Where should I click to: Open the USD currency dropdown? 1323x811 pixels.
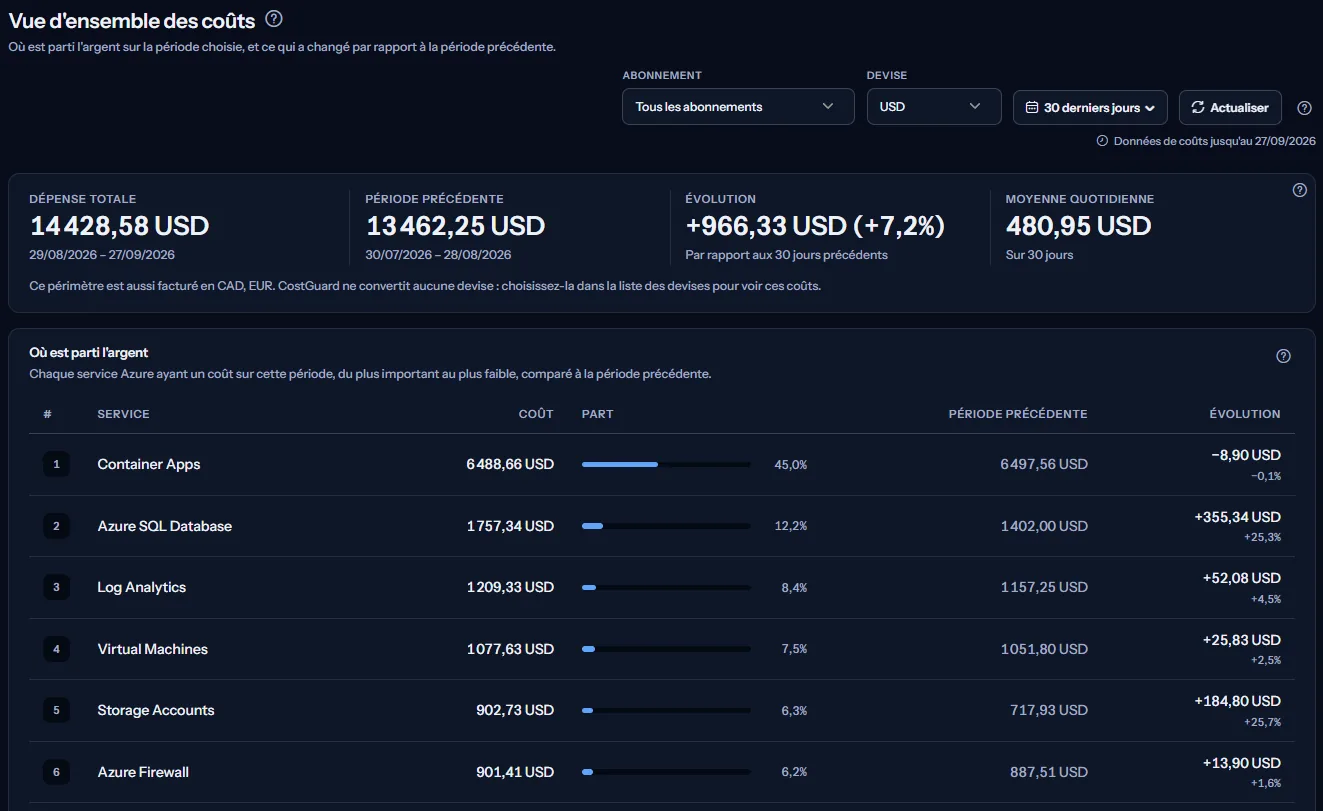[934, 107]
